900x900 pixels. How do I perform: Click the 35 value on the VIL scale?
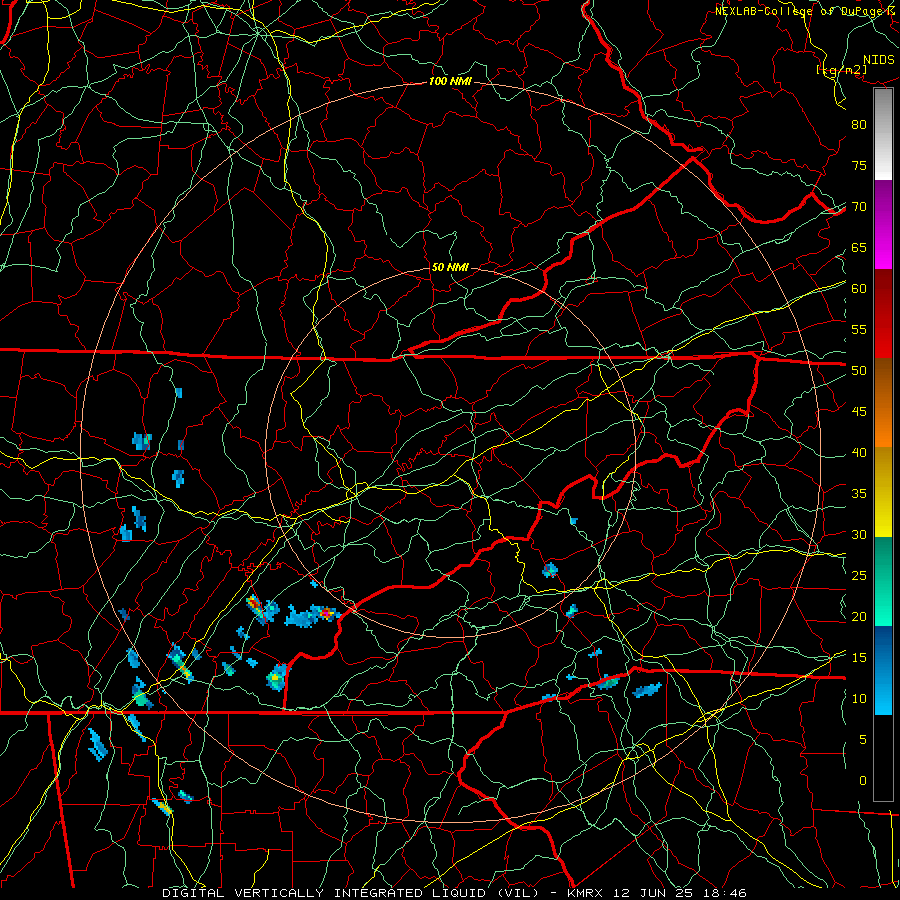[x=859, y=494]
